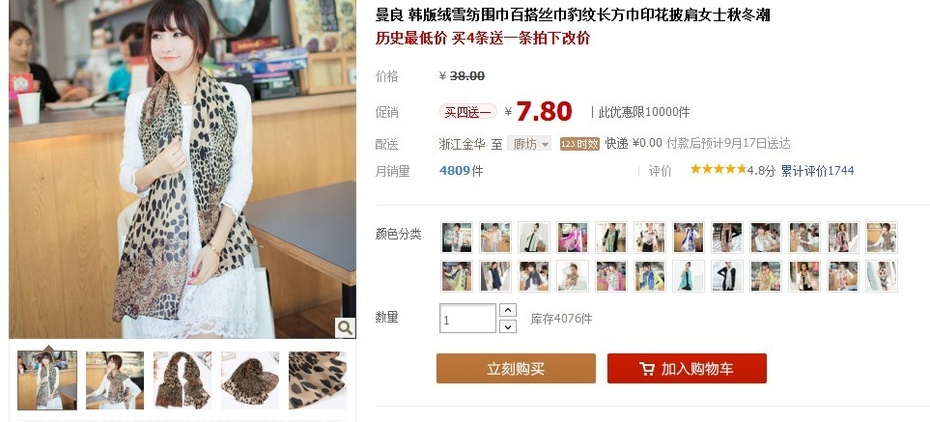Click the five-star rating icons
The width and height of the screenshot is (930, 422).
coord(718,170)
